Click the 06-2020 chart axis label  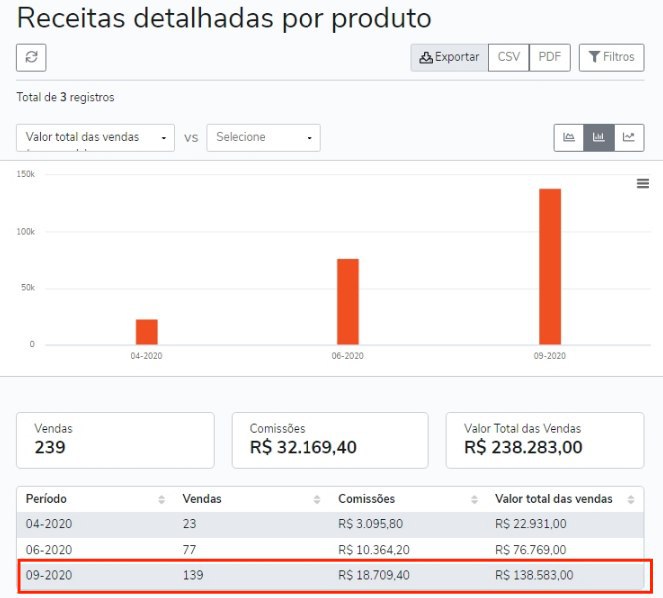click(347, 356)
